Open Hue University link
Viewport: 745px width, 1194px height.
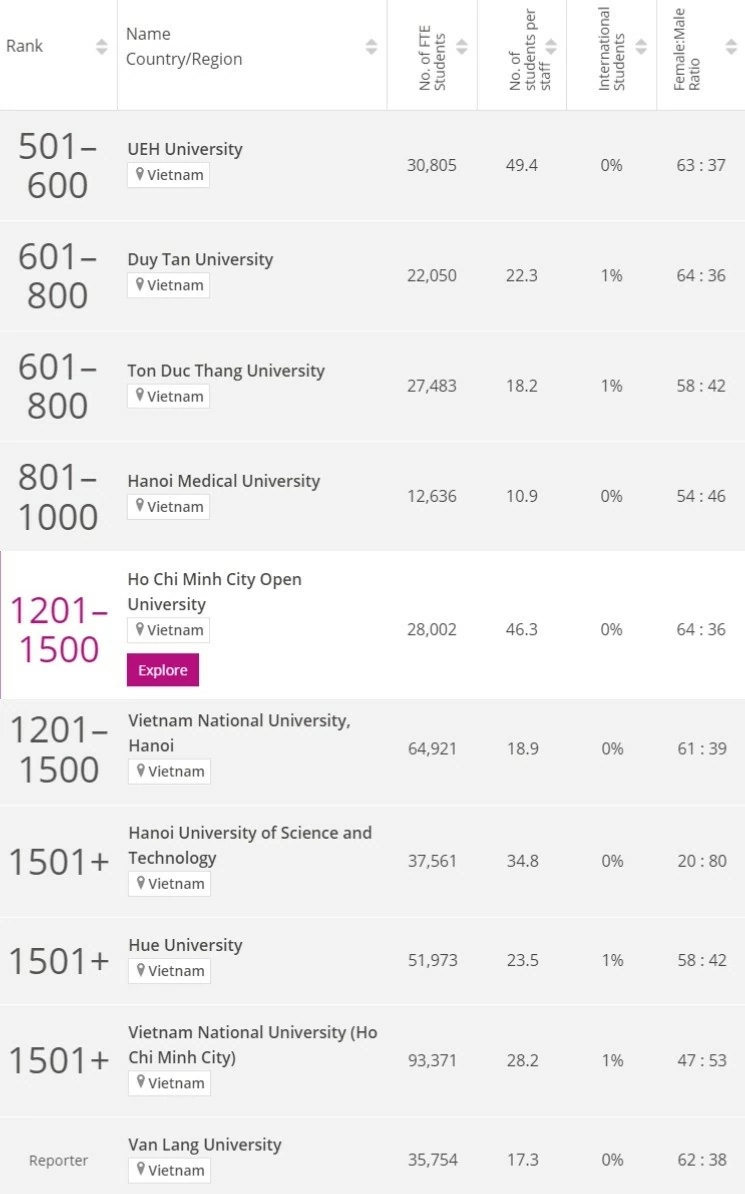pyautogui.click(x=185, y=945)
